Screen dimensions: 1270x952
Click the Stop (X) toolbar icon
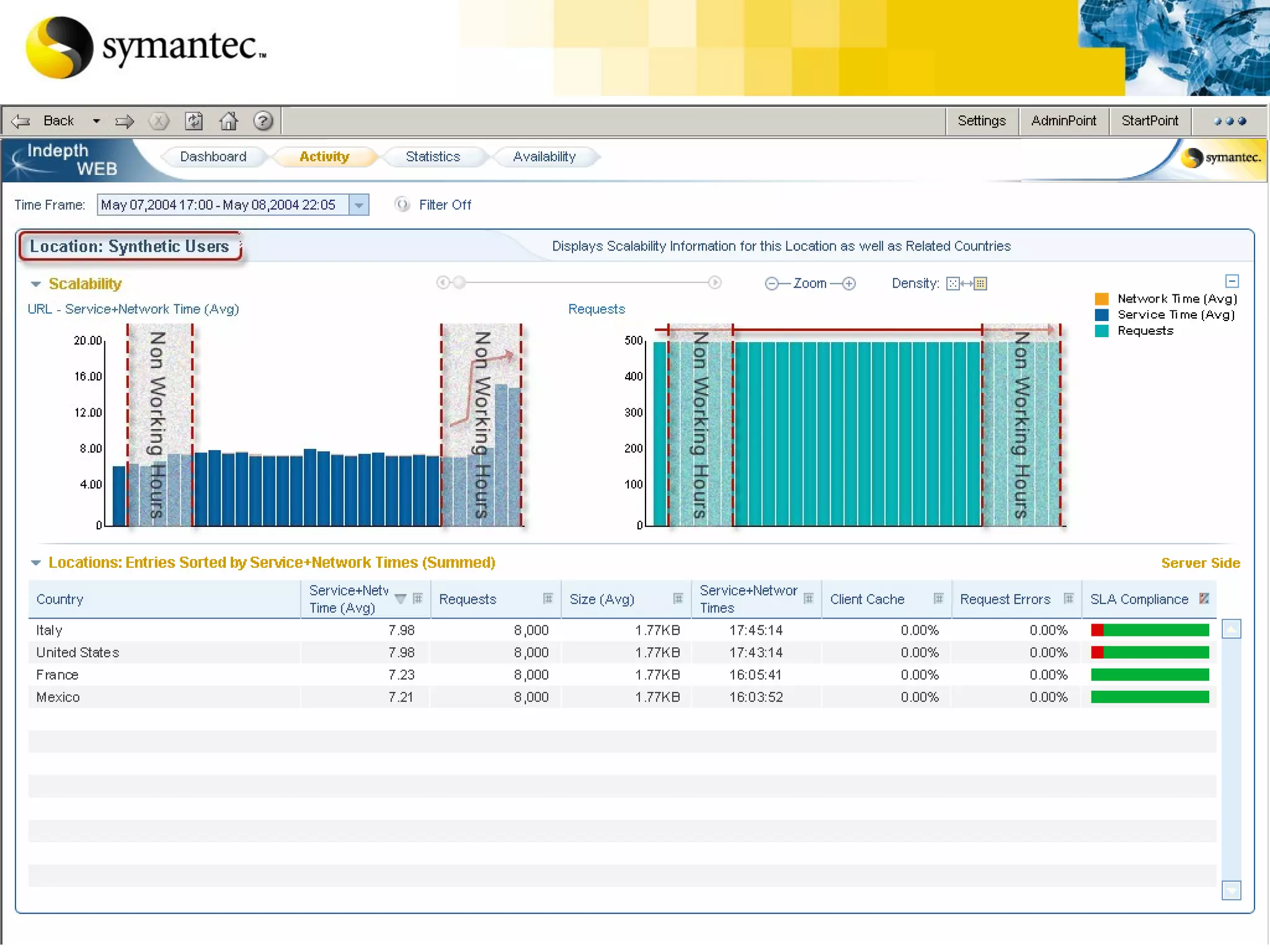pos(159,121)
